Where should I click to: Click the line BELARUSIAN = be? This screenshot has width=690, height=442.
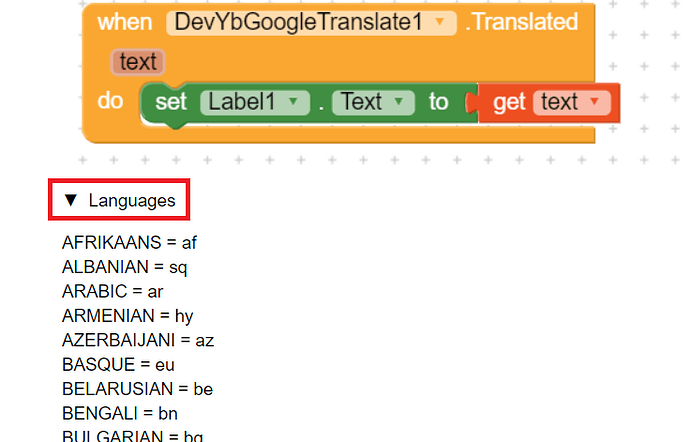pos(137,389)
